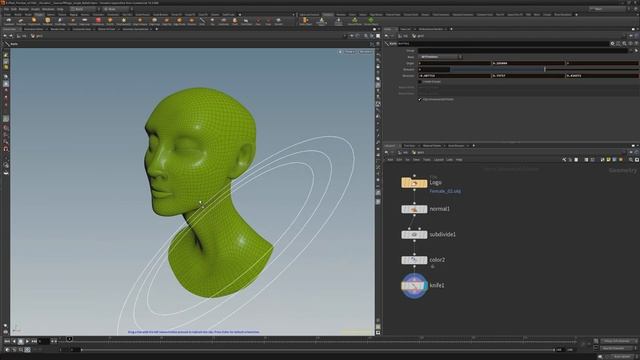Switch to the Performance Monitor tab
This screenshot has width=640, height=360.
431,29
